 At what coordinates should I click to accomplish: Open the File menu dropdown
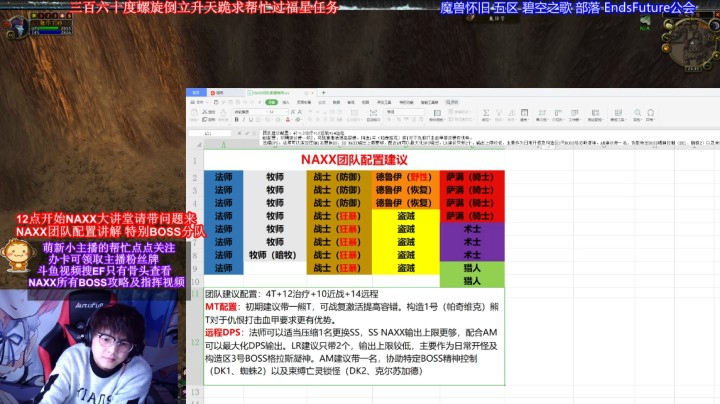coord(199,102)
